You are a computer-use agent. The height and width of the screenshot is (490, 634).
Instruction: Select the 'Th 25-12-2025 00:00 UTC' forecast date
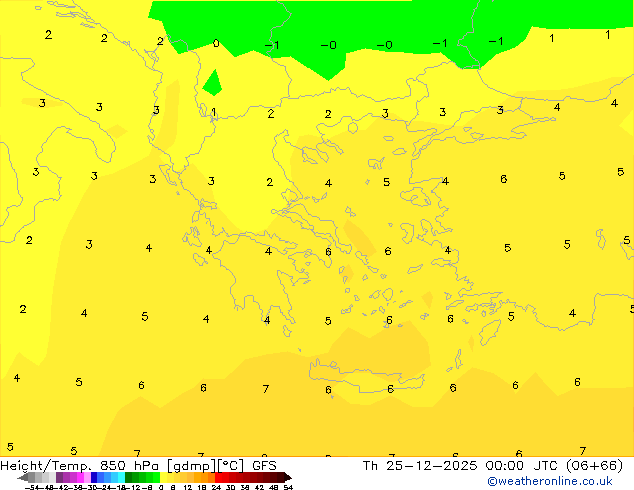click(461, 466)
